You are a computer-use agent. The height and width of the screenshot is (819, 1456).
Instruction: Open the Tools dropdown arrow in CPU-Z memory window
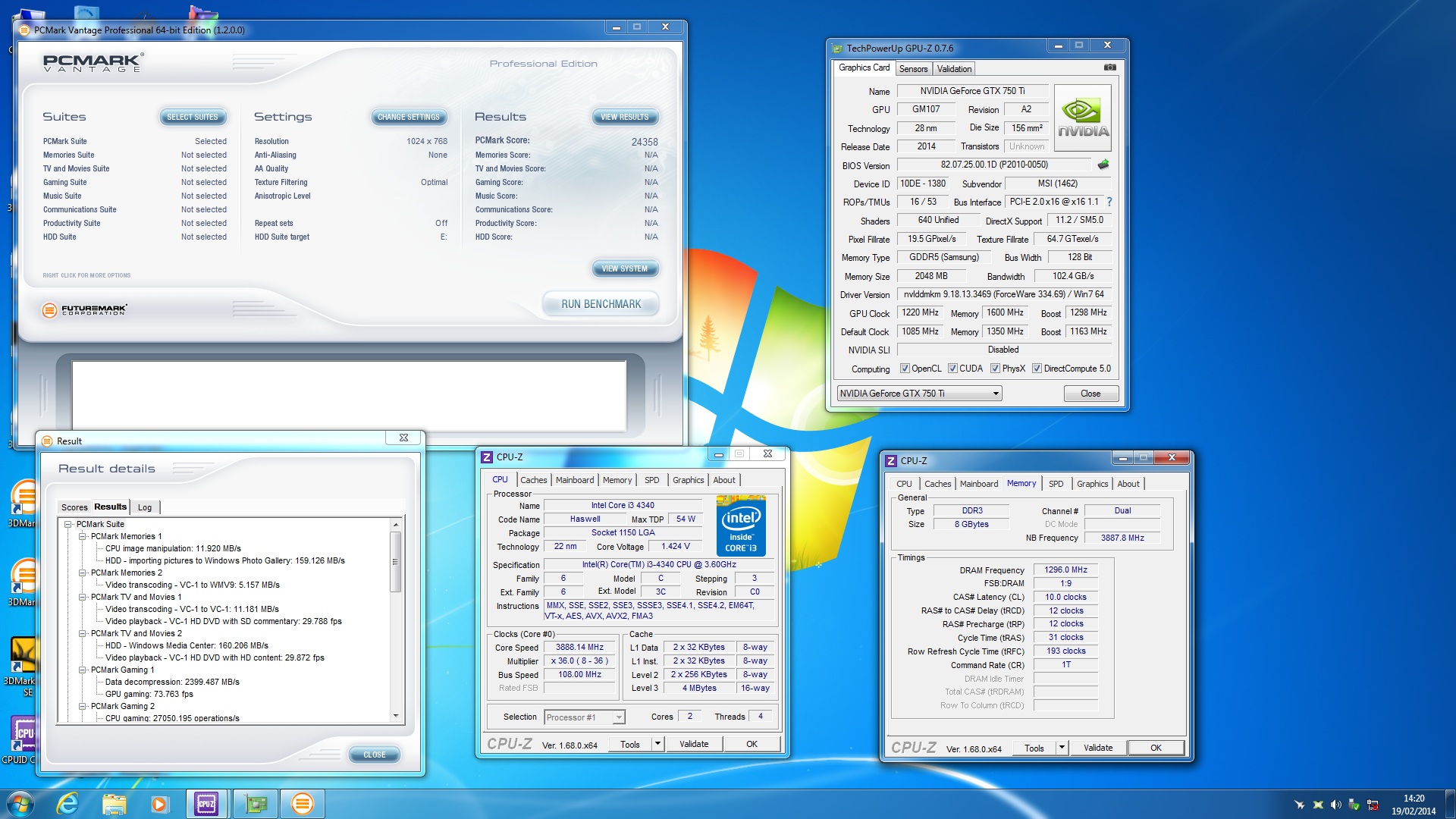1062,748
